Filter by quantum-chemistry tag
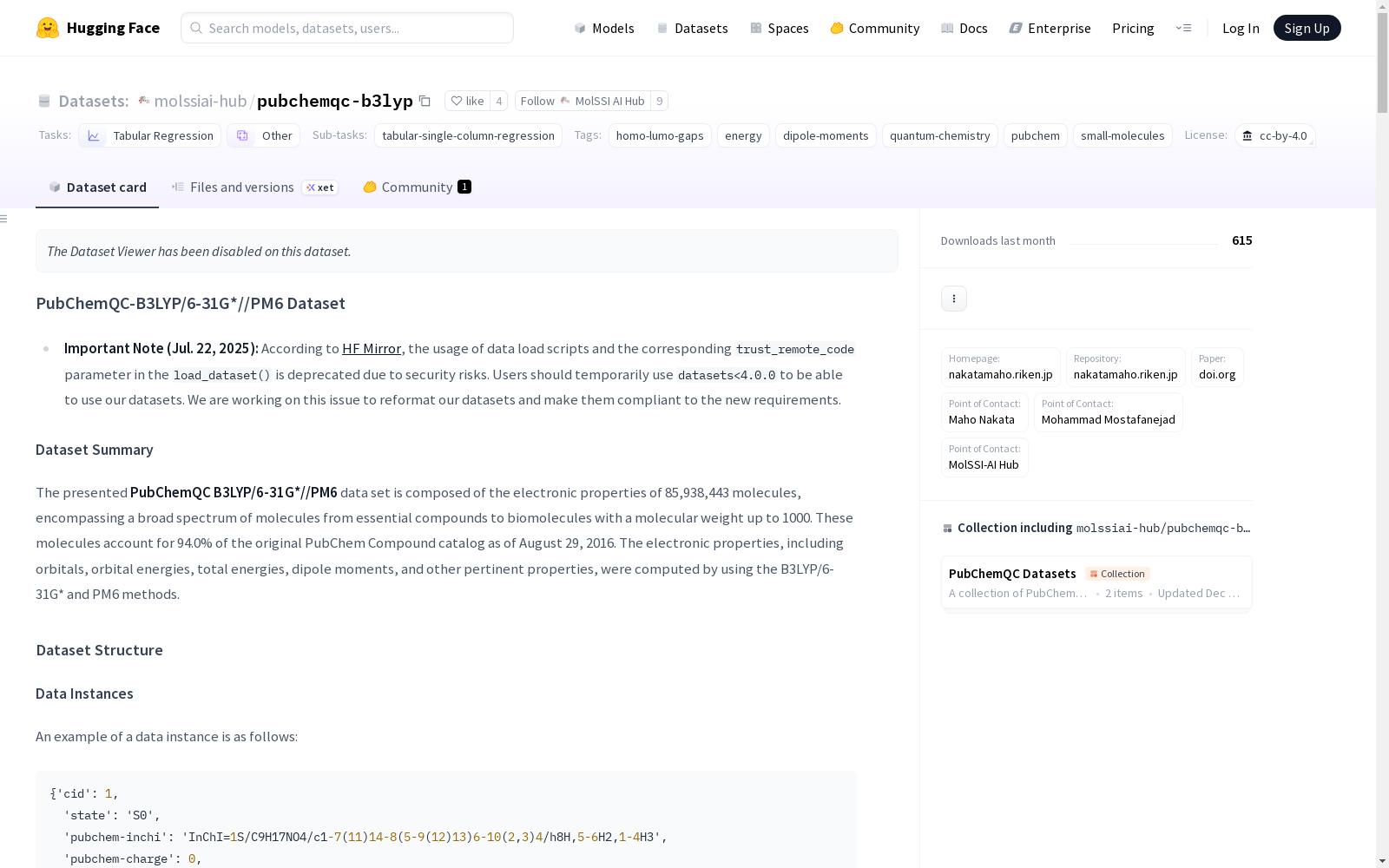Viewport: 1389px width, 868px height. tap(939, 135)
